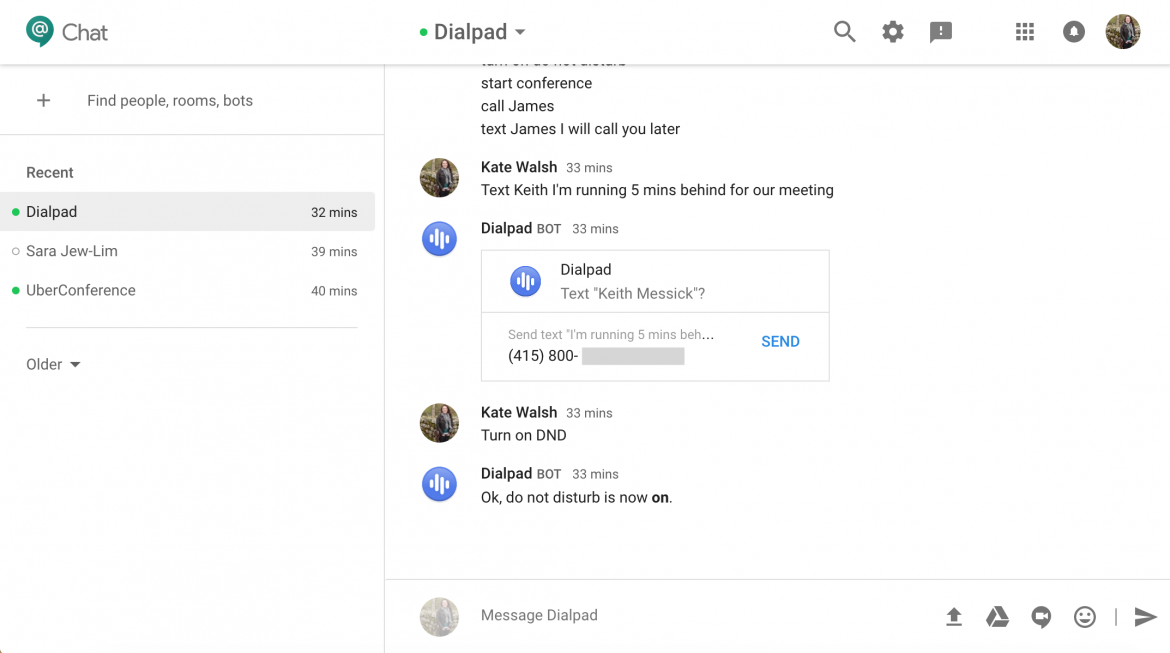The height and width of the screenshot is (653, 1170).
Task: Click the Message Dialpad input field
Action: [x=600, y=615]
